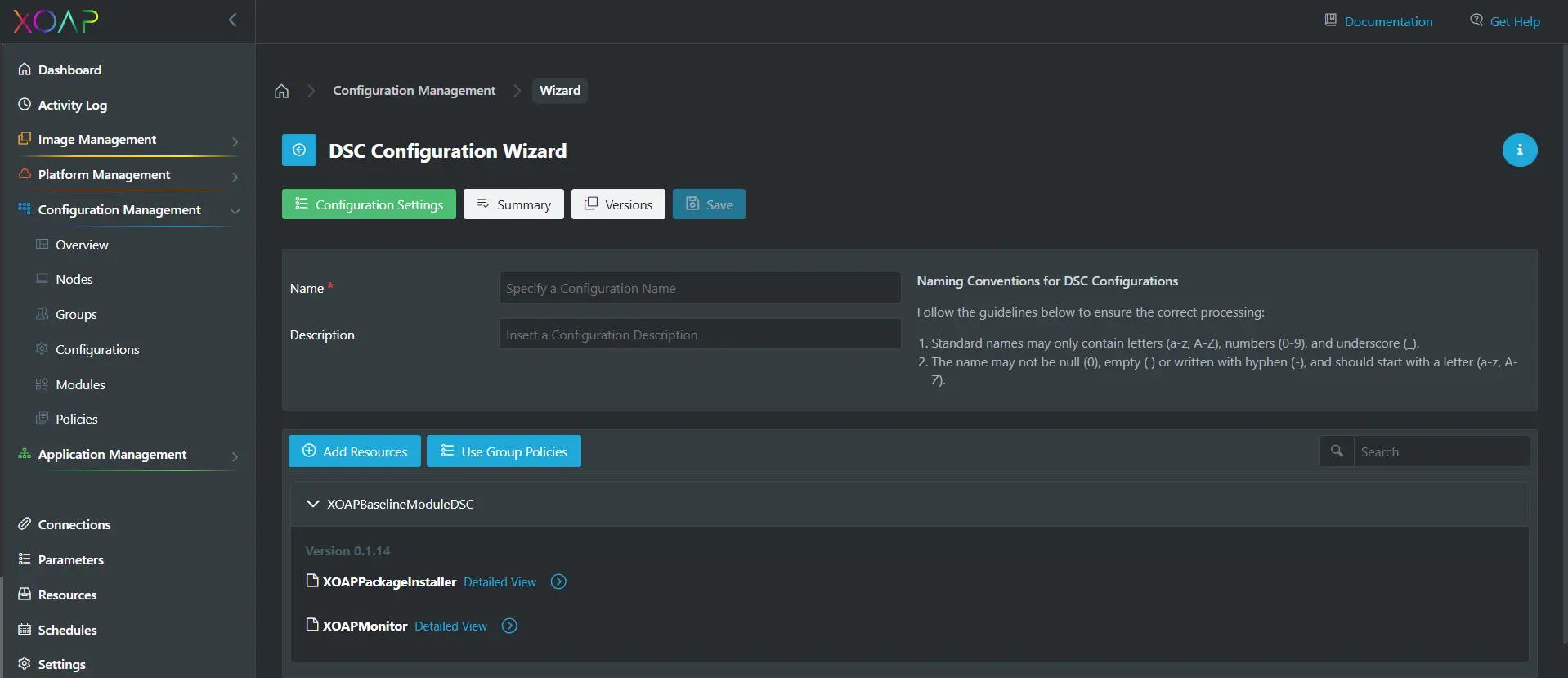Open Schedules in the sidebar
The width and height of the screenshot is (1568, 678).
pyautogui.click(x=67, y=630)
